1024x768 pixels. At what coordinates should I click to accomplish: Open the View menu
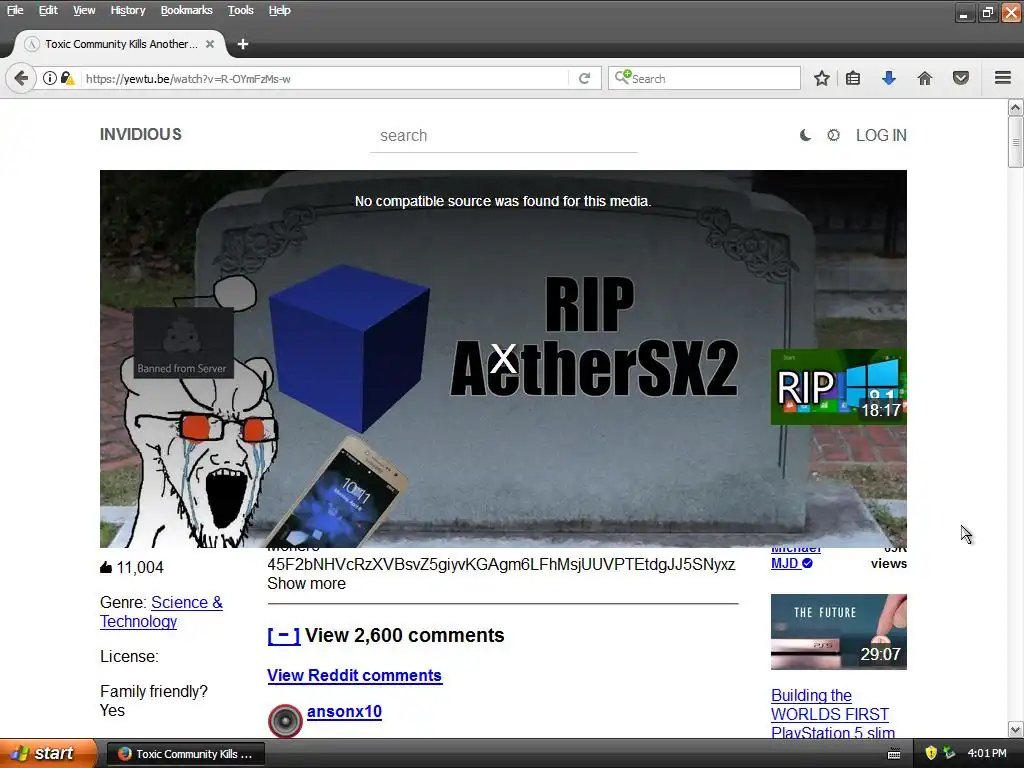84,10
